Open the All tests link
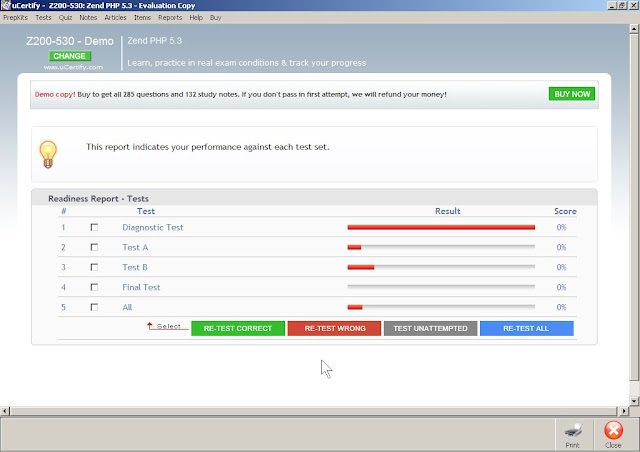Image resolution: width=640 pixels, height=452 pixels. 127,307
